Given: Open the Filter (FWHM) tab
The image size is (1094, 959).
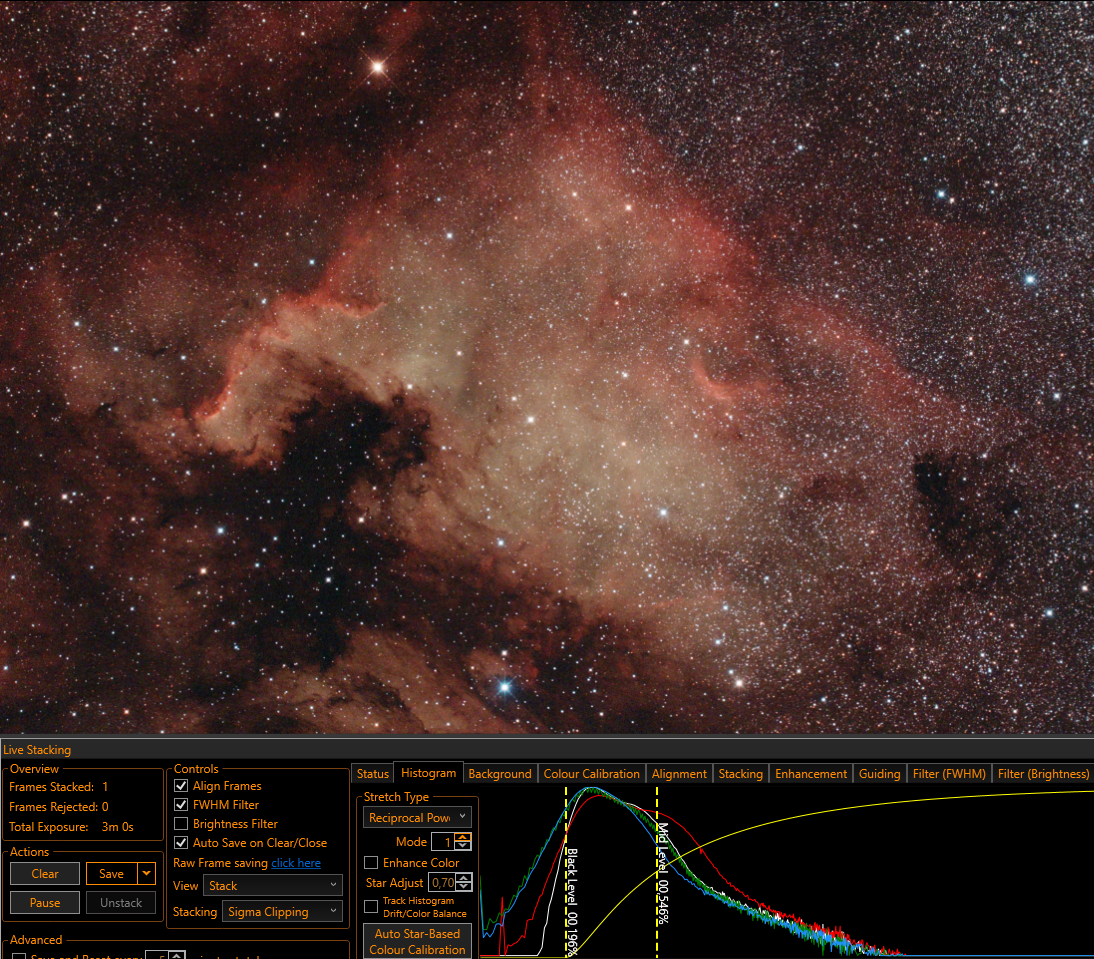Looking at the screenshot, I should 949,773.
